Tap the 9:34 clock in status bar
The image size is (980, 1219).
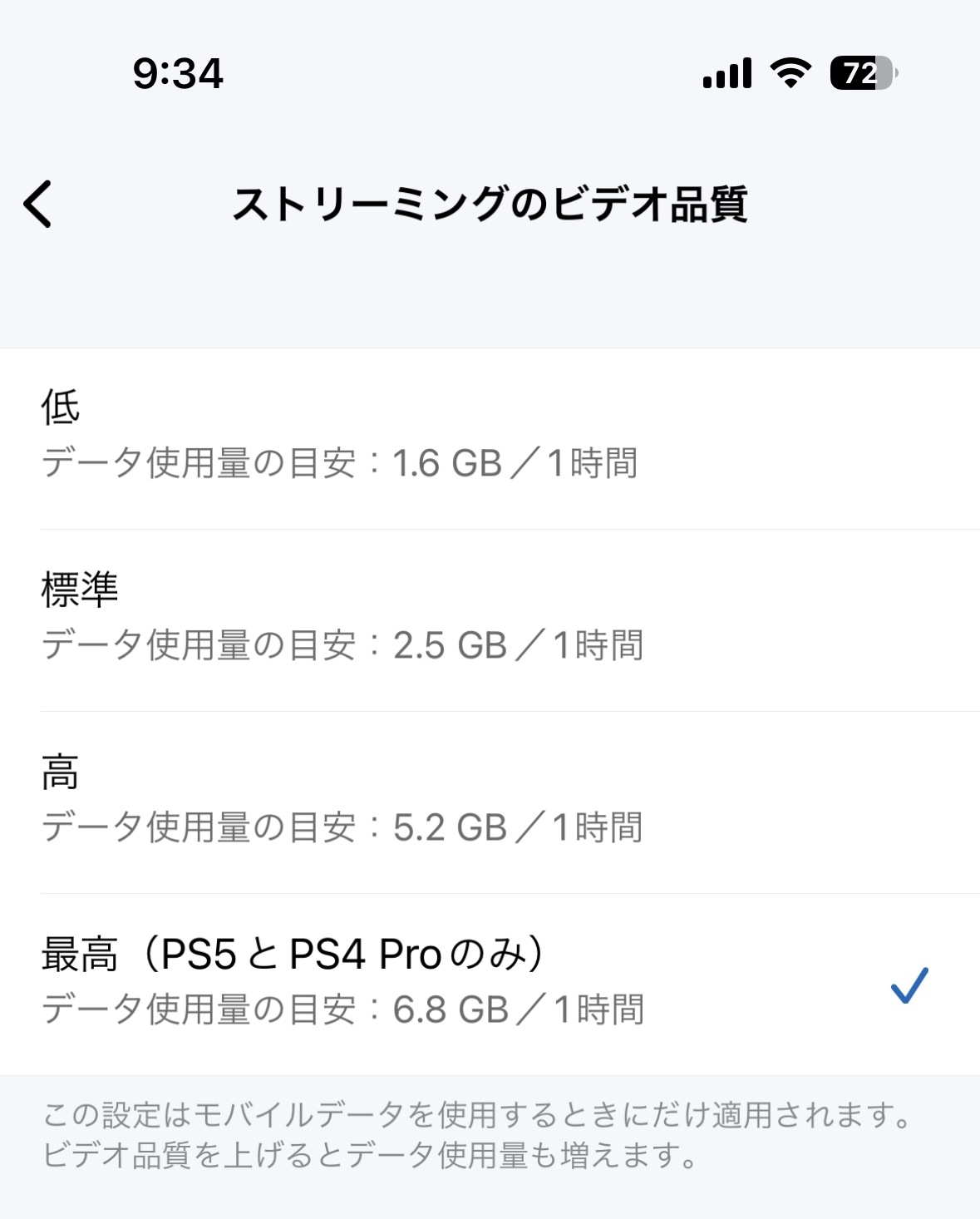(x=178, y=73)
